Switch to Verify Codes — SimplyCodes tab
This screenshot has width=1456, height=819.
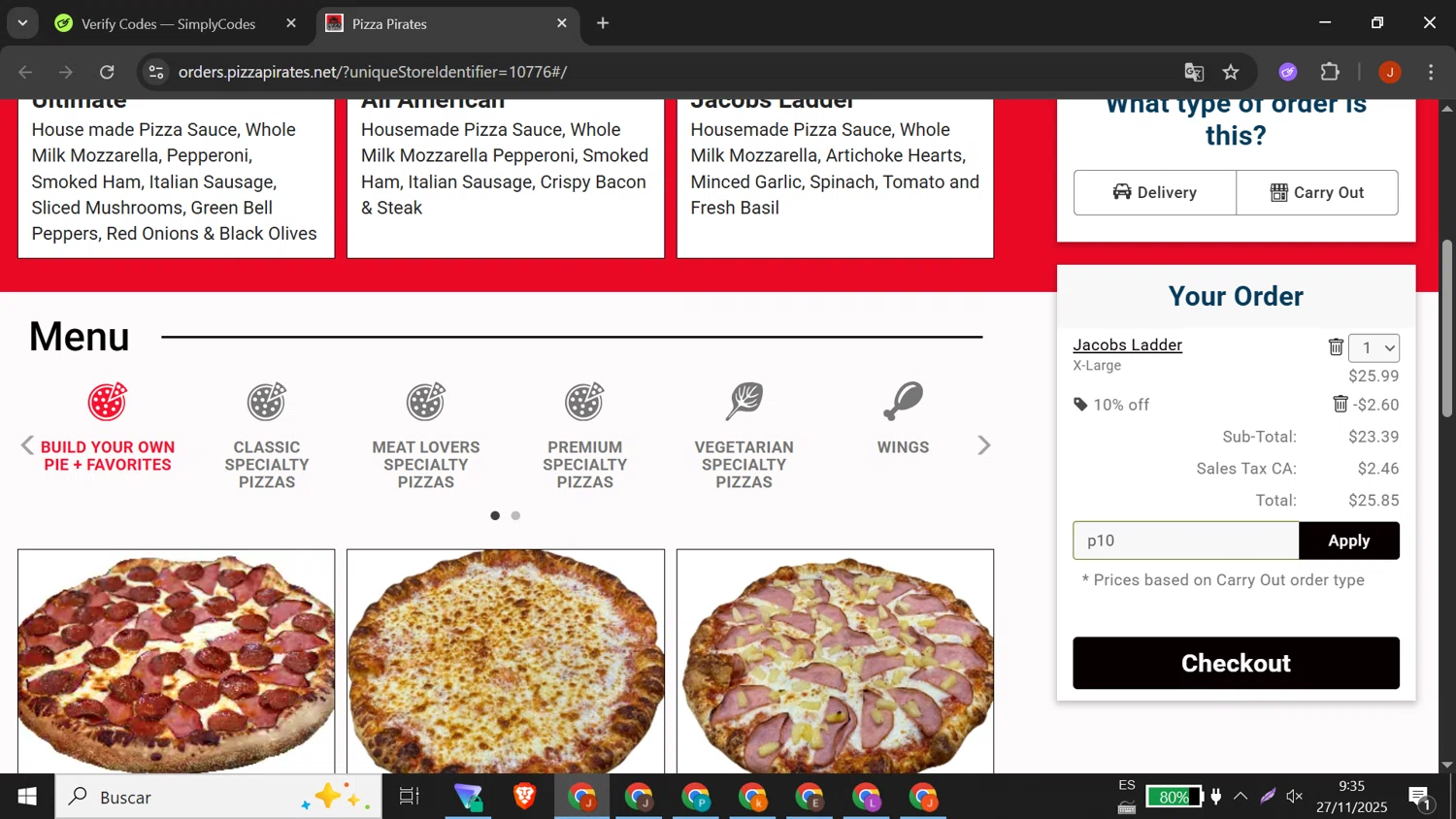[x=169, y=23]
